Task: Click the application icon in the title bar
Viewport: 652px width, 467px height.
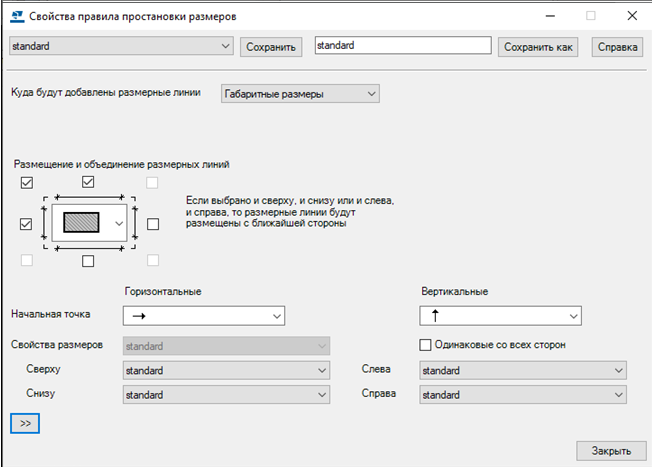Action: tap(15, 16)
